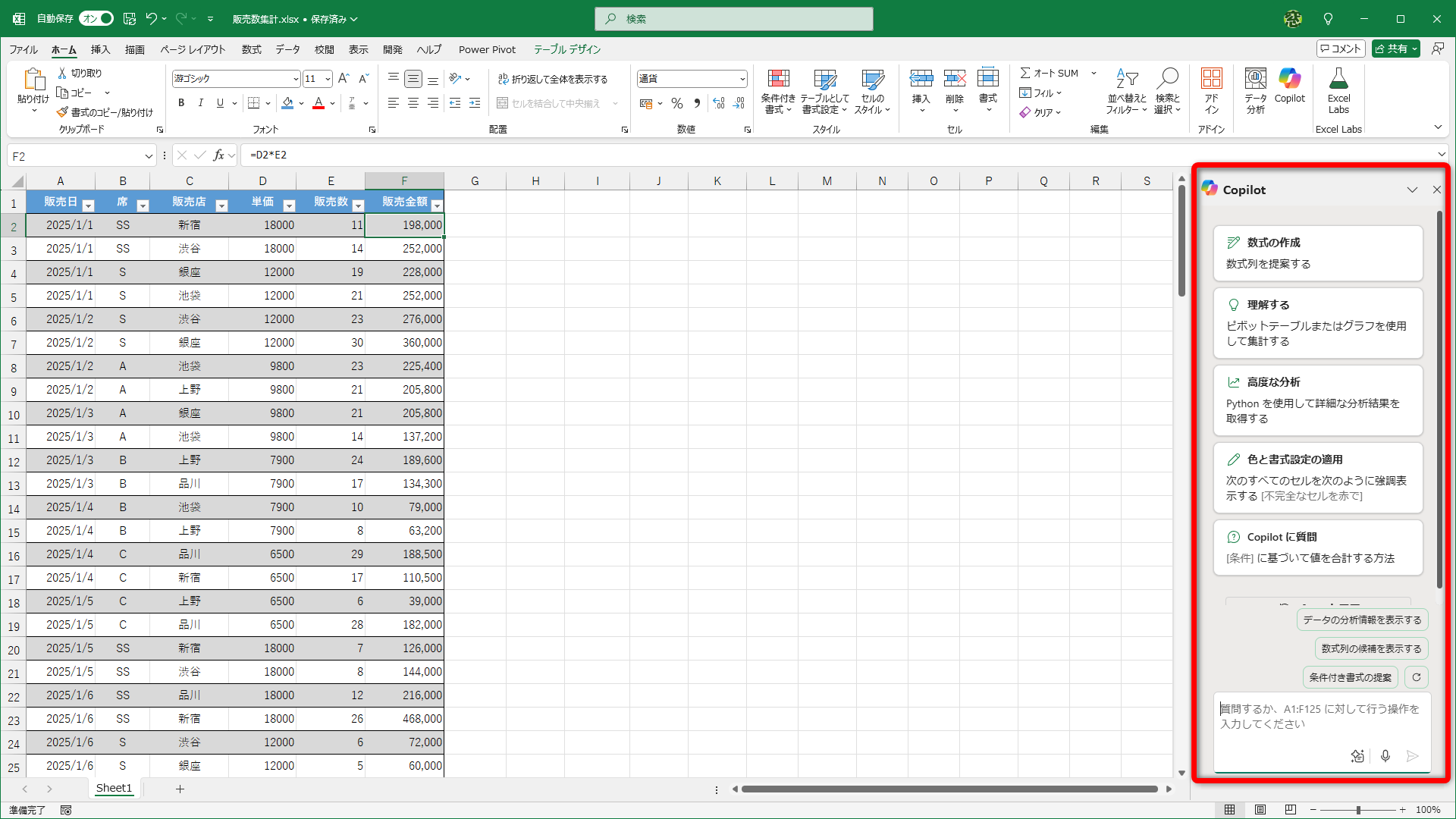1456x819 pixels.
Task: Expand the font name combo box
Action: pos(295,79)
